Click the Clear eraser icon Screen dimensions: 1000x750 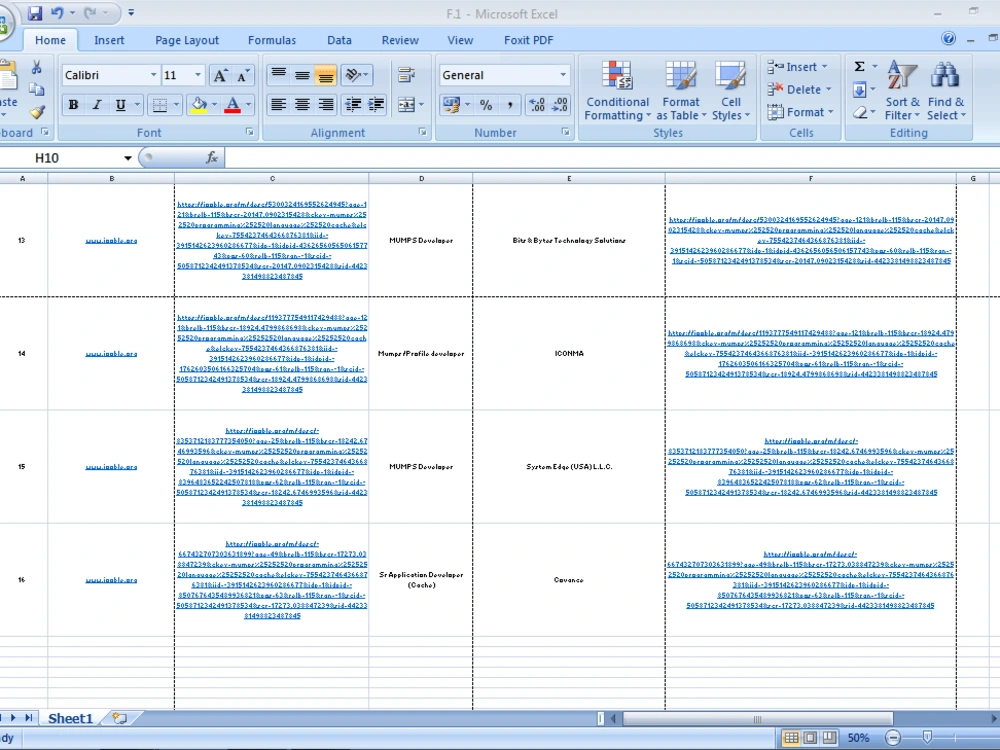coord(860,112)
